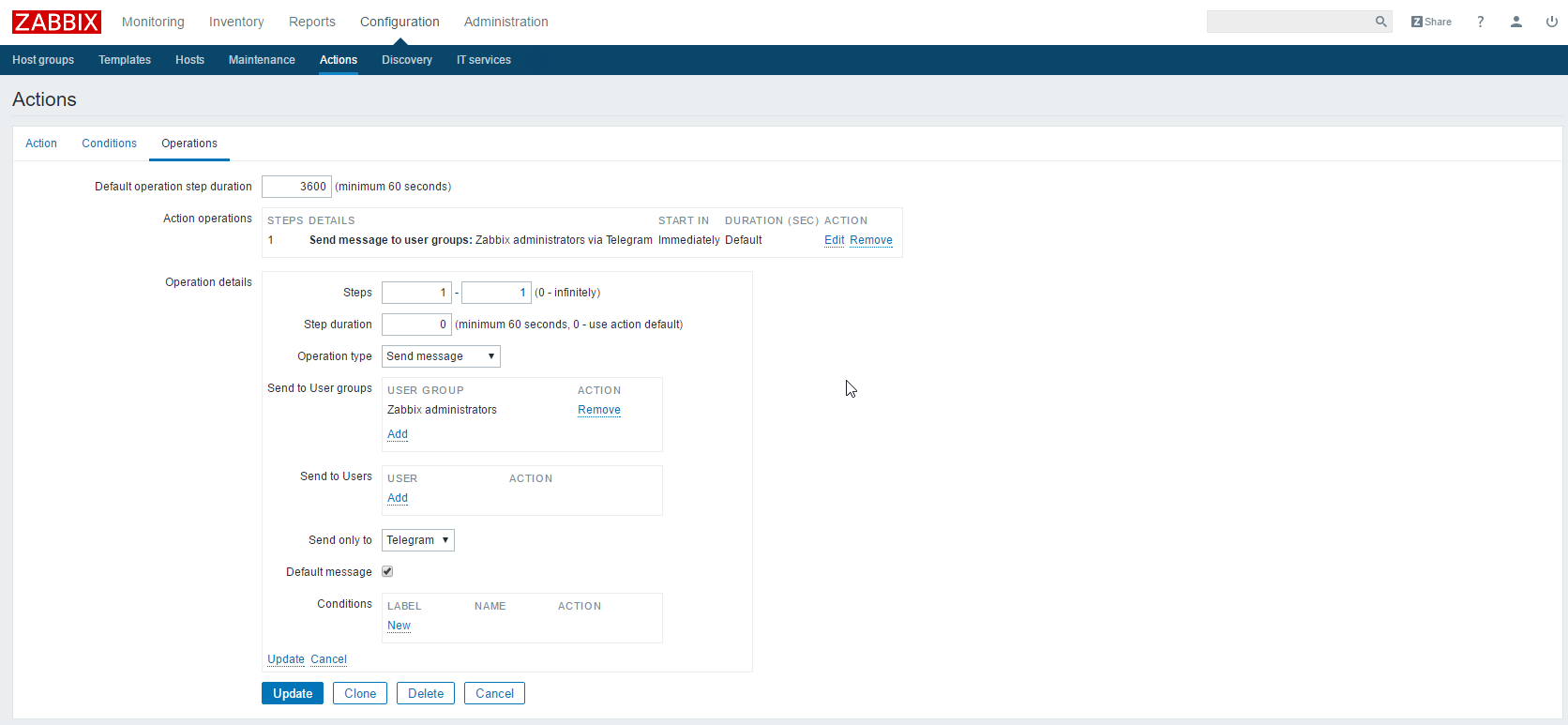Click the sign out power icon
Viewport: 1568px width, 725px height.
1551,22
